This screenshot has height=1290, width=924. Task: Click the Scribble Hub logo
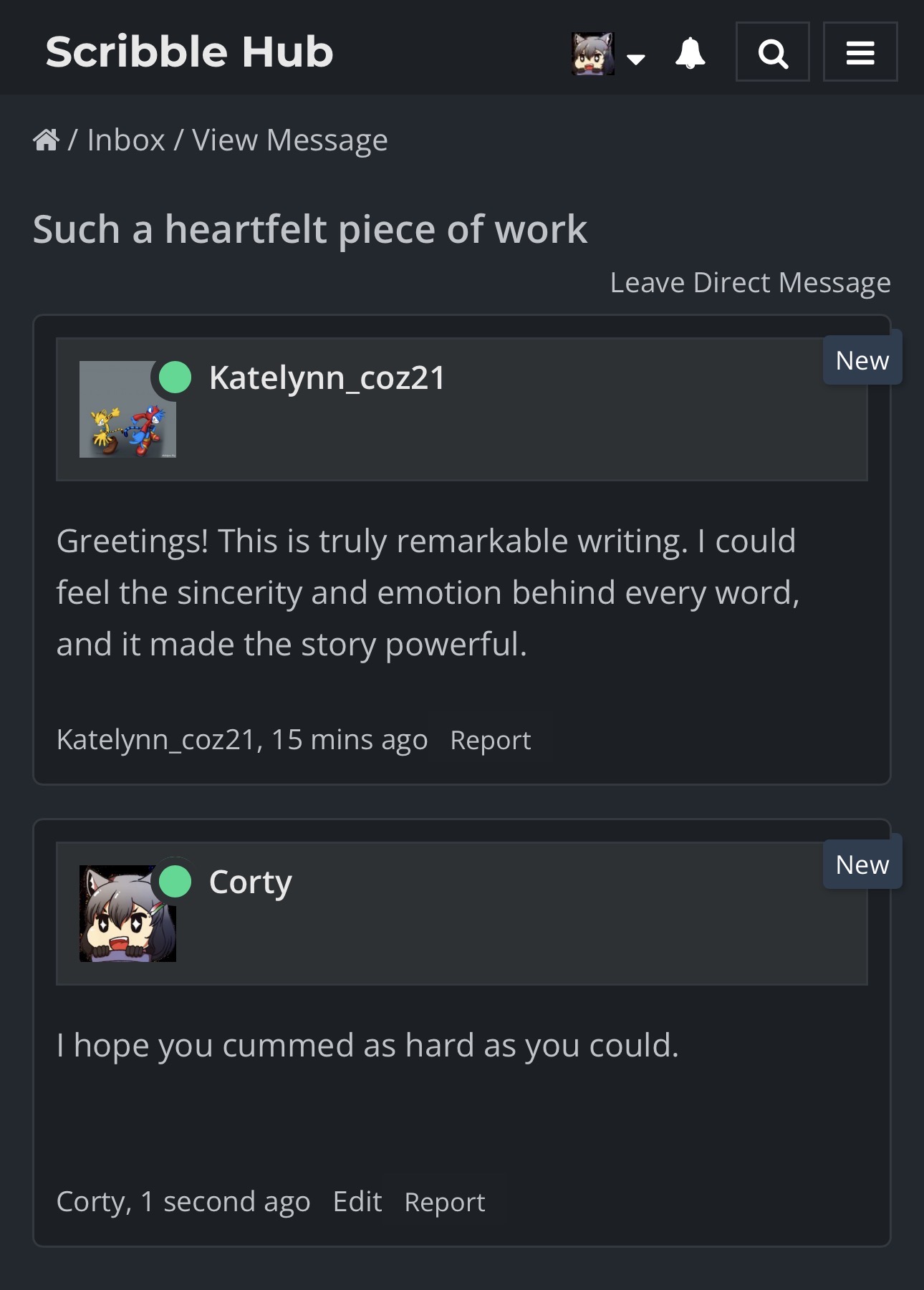[x=190, y=52]
